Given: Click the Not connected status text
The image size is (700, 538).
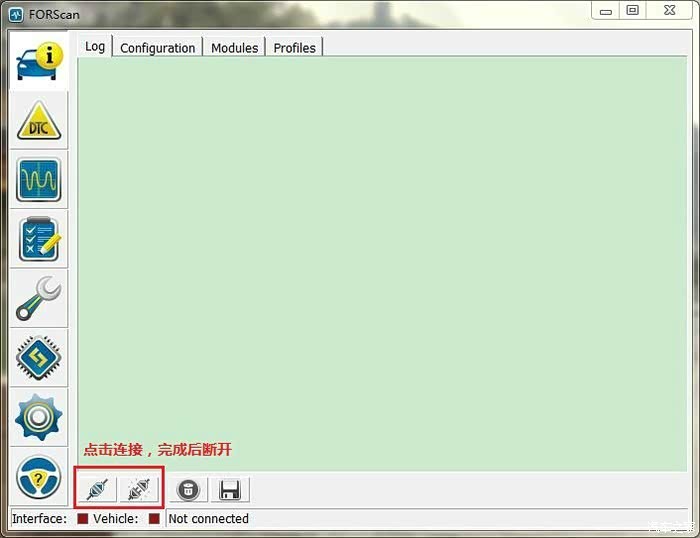Looking at the screenshot, I should pos(208,519).
